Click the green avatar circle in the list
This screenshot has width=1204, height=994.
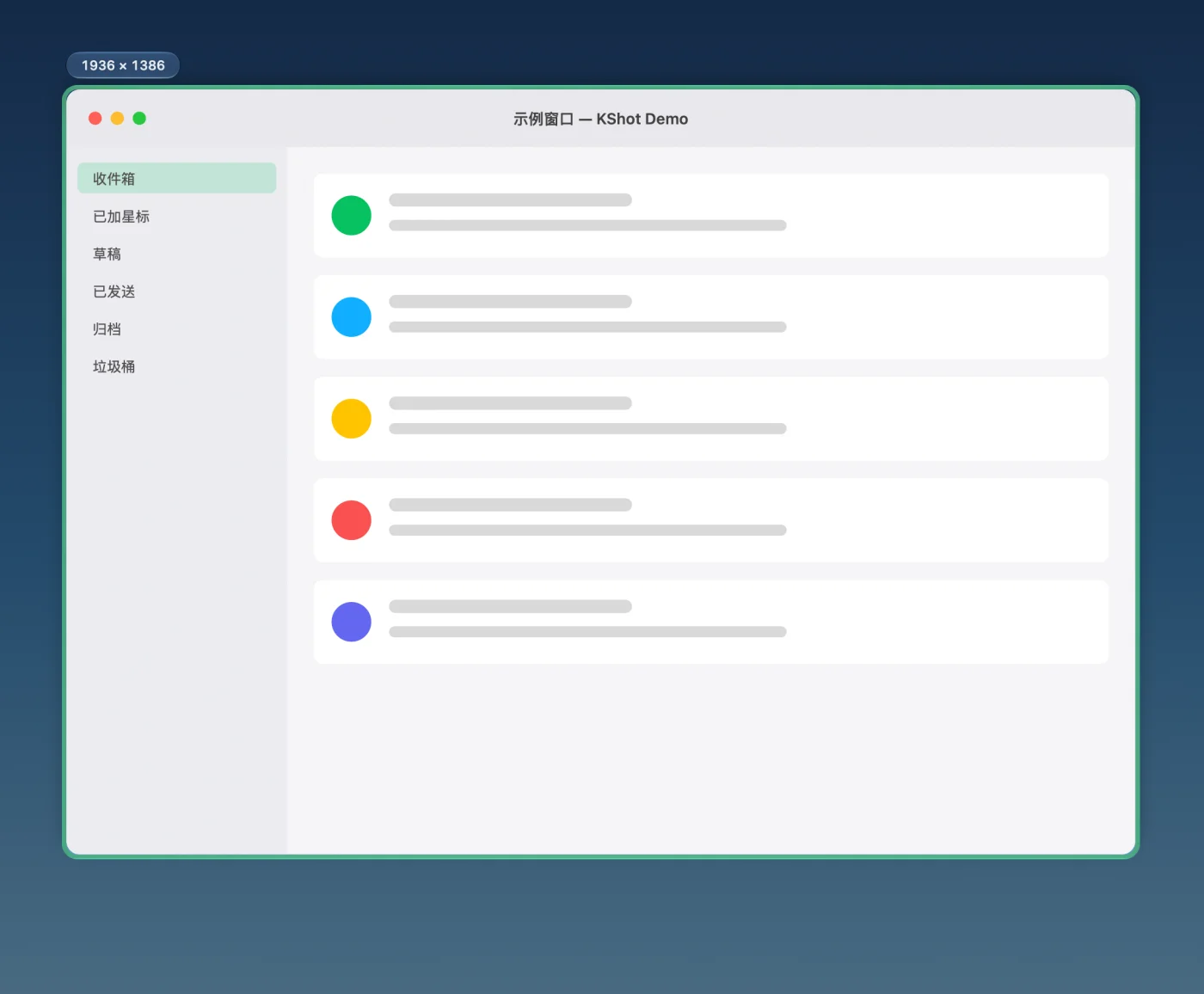(x=351, y=215)
